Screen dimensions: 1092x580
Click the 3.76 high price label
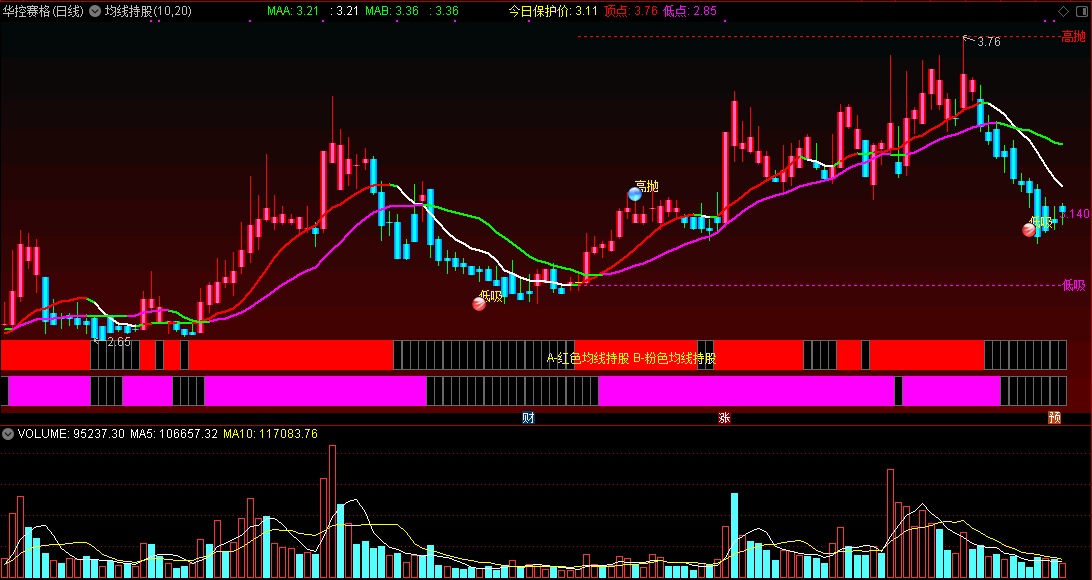pyautogui.click(x=989, y=42)
